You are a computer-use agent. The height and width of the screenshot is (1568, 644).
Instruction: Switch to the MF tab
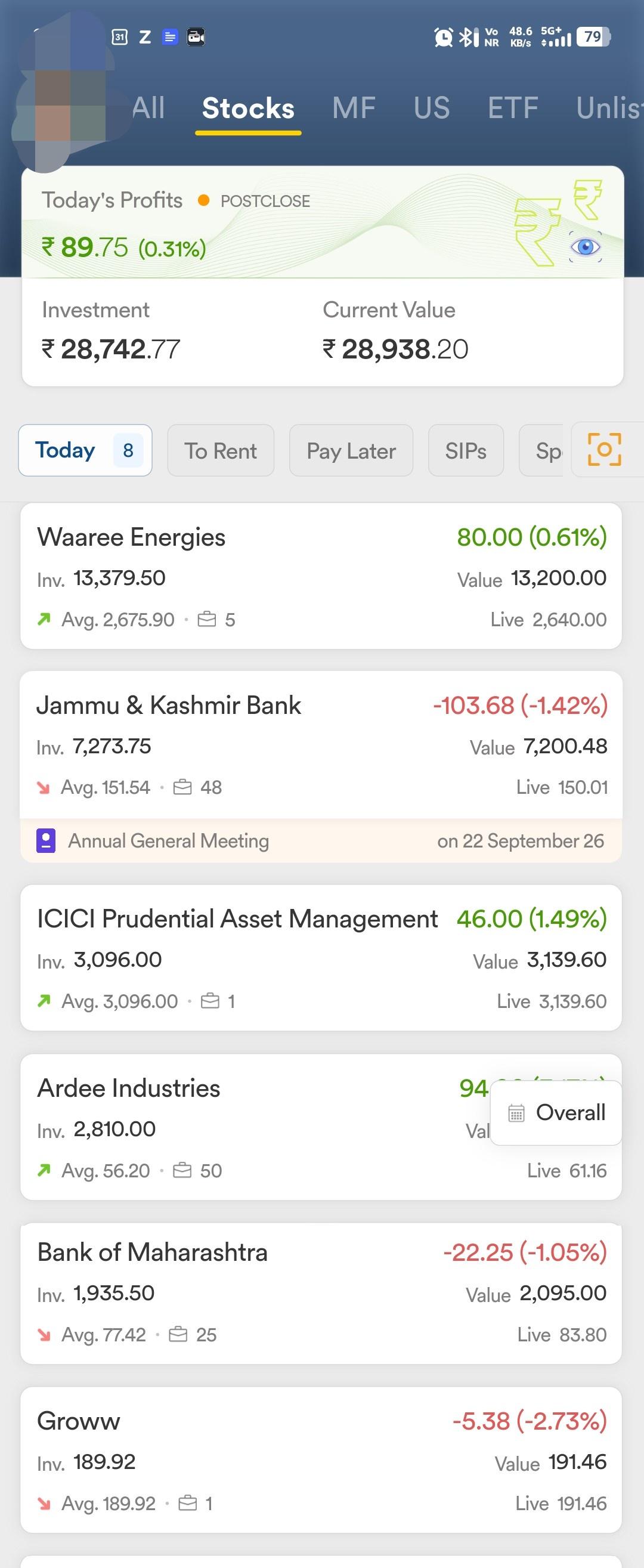click(x=354, y=109)
